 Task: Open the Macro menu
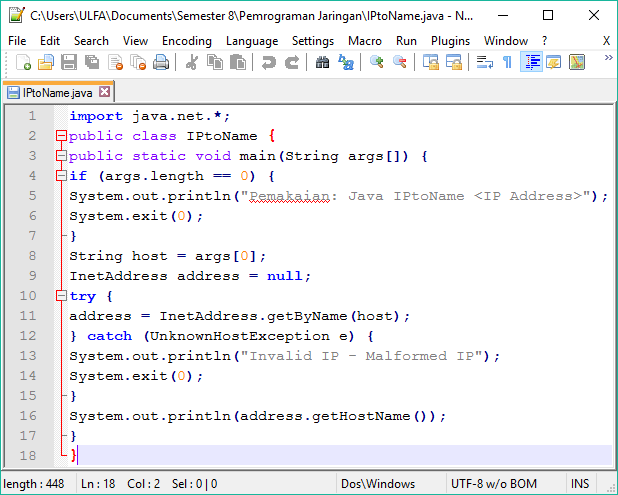(365, 41)
